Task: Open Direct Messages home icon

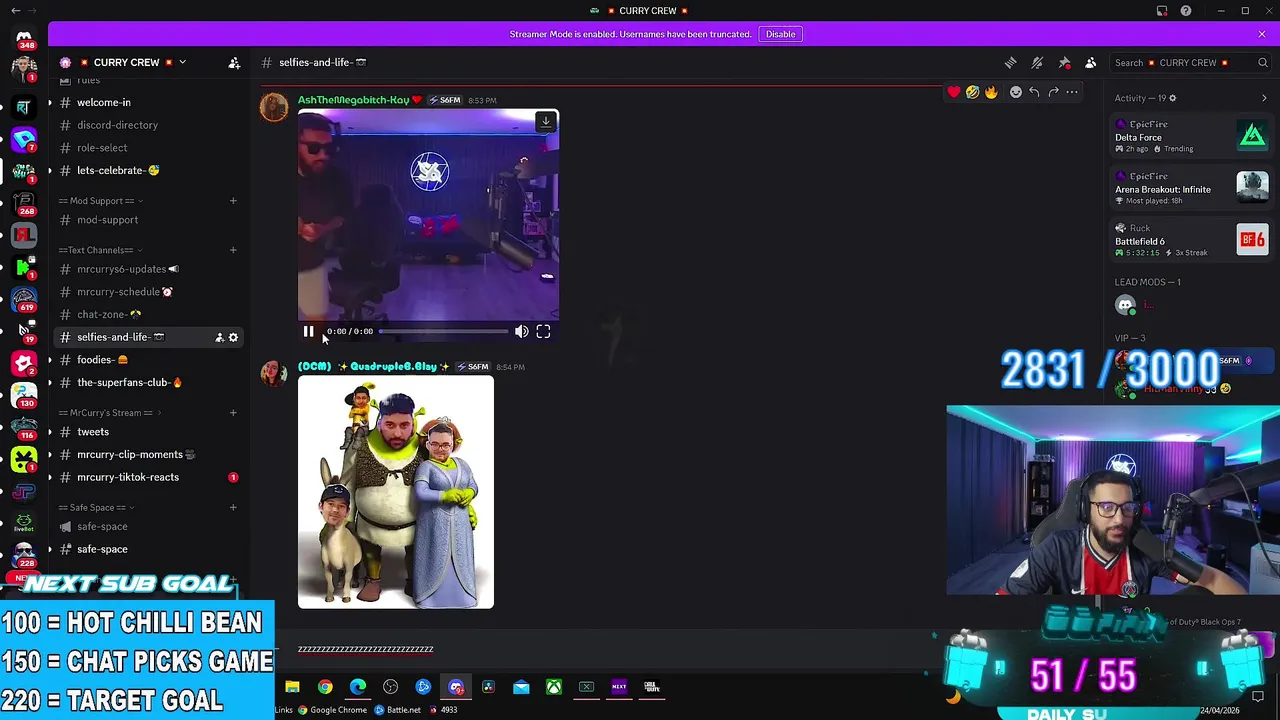Action: pyautogui.click(x=24, y=38)
